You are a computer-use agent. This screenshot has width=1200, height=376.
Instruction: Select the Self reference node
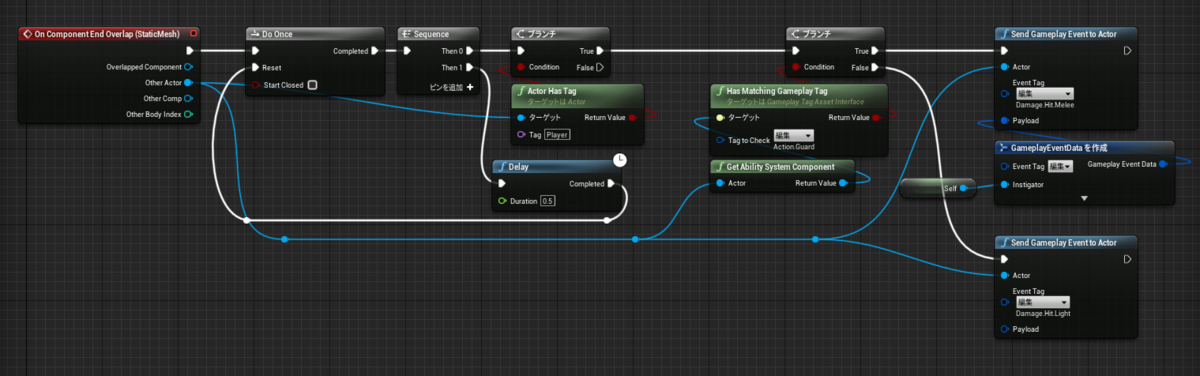point(937,188)
